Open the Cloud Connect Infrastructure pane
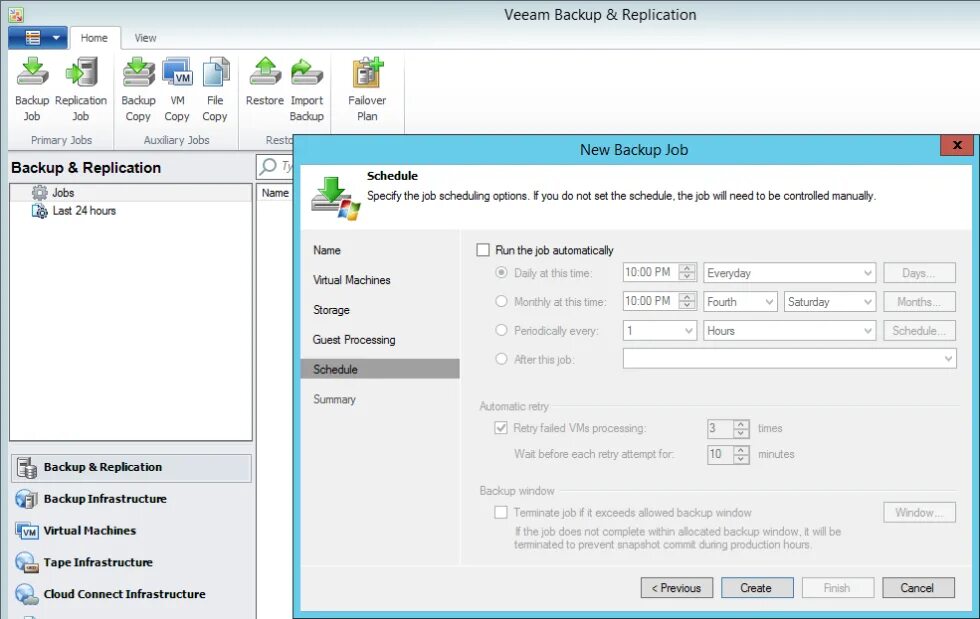Viewport: 980px width, 619px height. click(x=131, y=594)
